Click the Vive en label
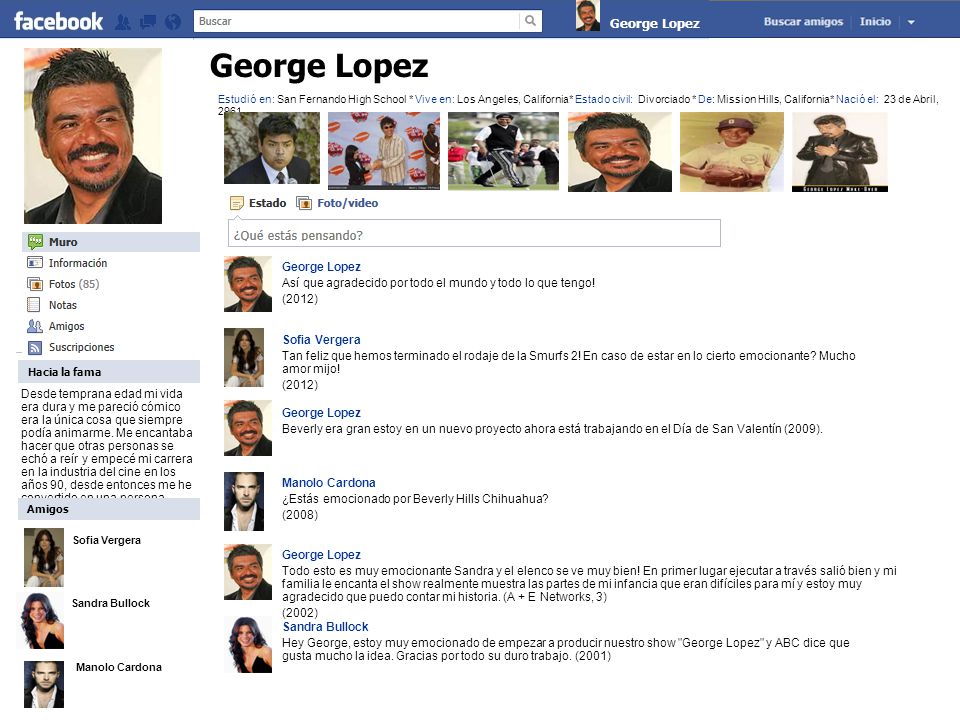960x720 pixels. click(x=435, y=99)
